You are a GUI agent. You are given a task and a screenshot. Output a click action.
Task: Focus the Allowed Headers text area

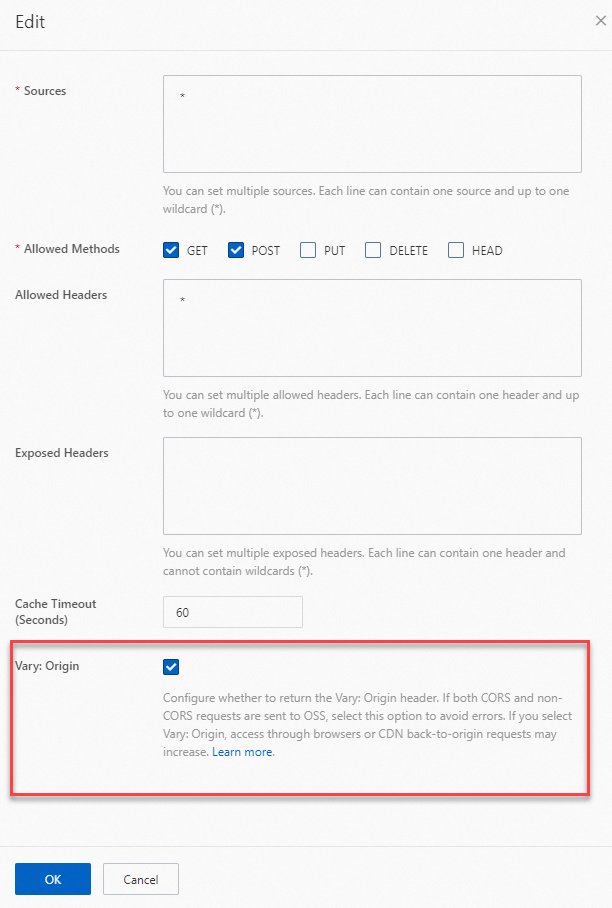tap(372, 328)
